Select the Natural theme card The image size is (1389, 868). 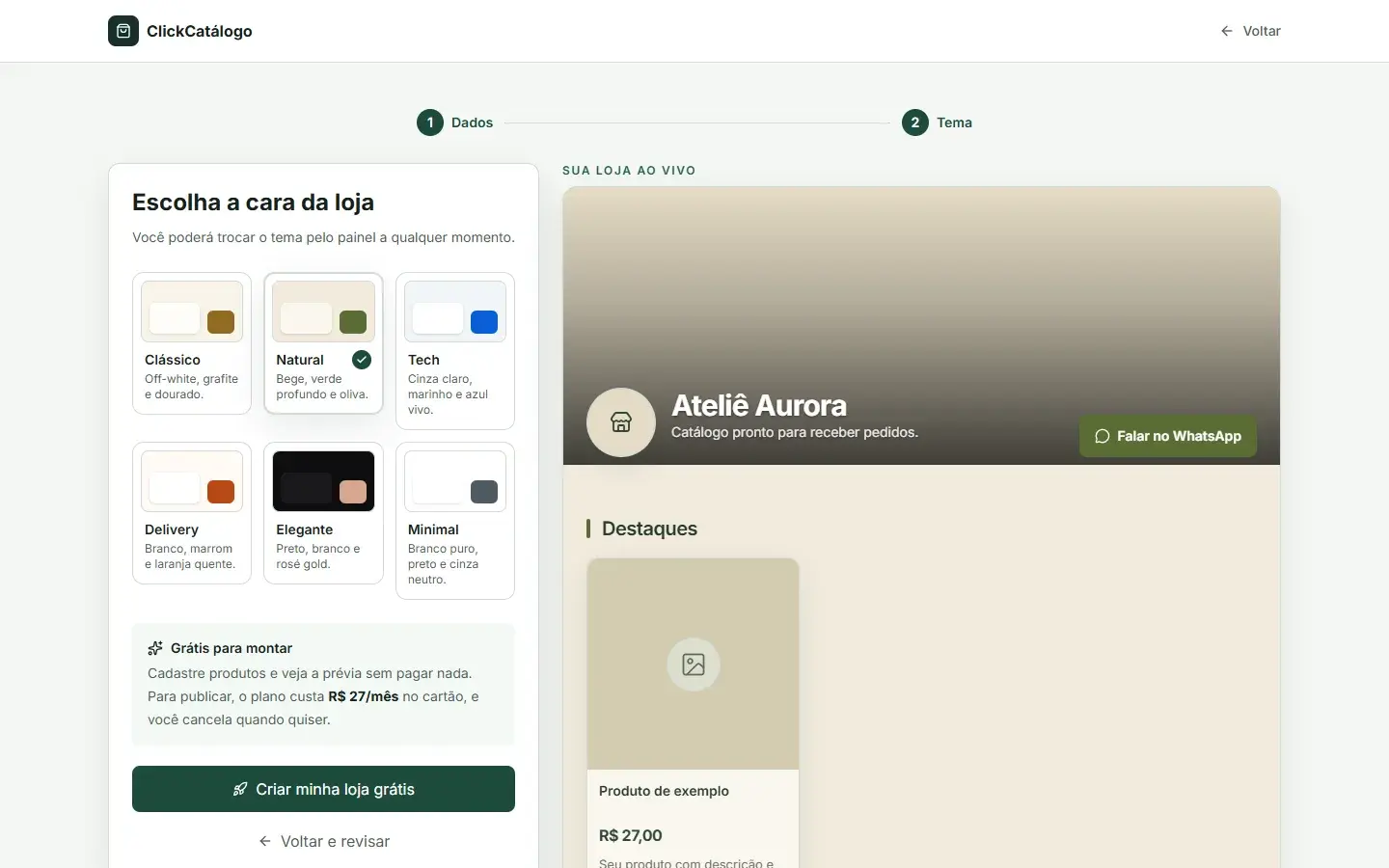(x=323, y=343)
